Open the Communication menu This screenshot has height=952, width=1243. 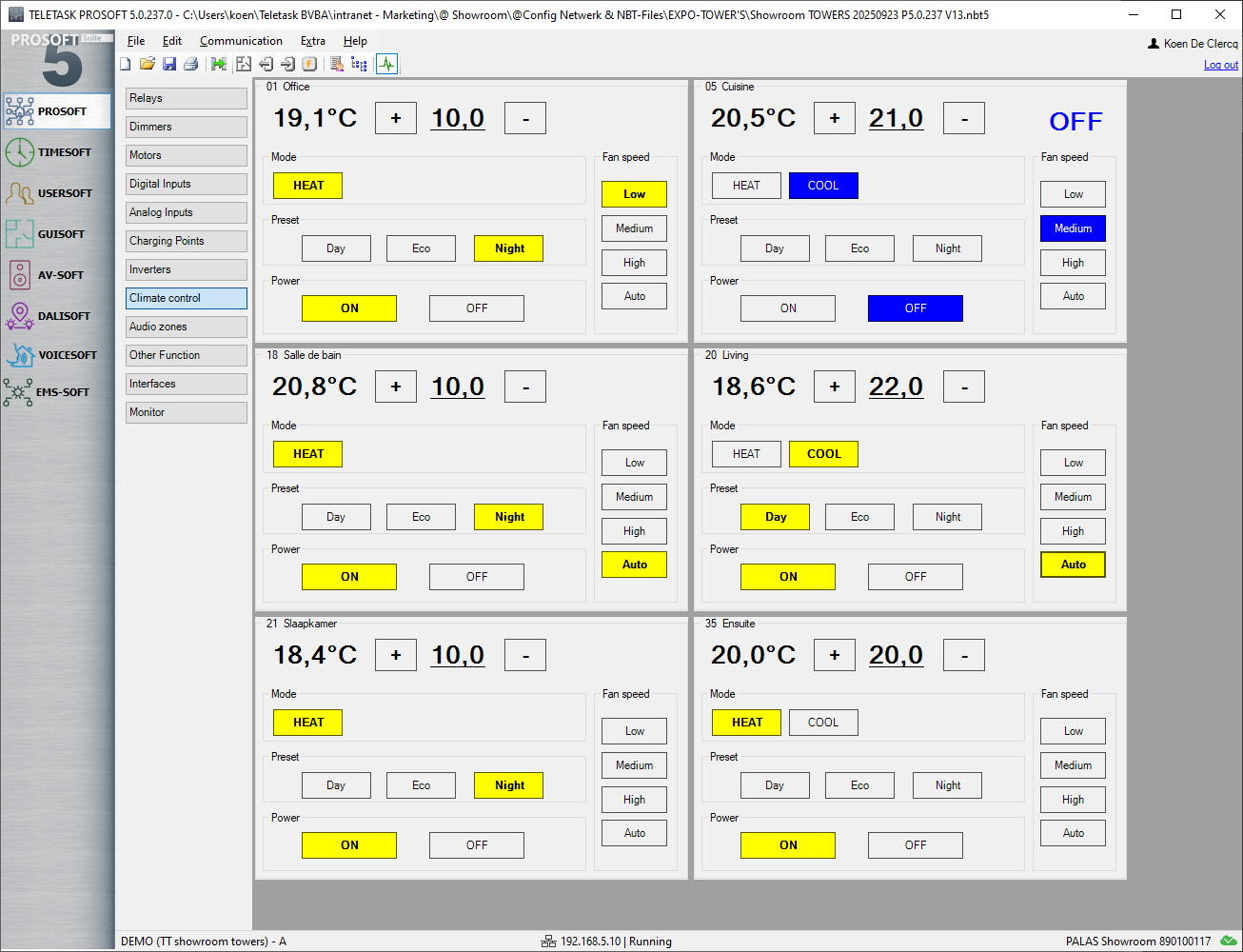(x=241, y=41)
